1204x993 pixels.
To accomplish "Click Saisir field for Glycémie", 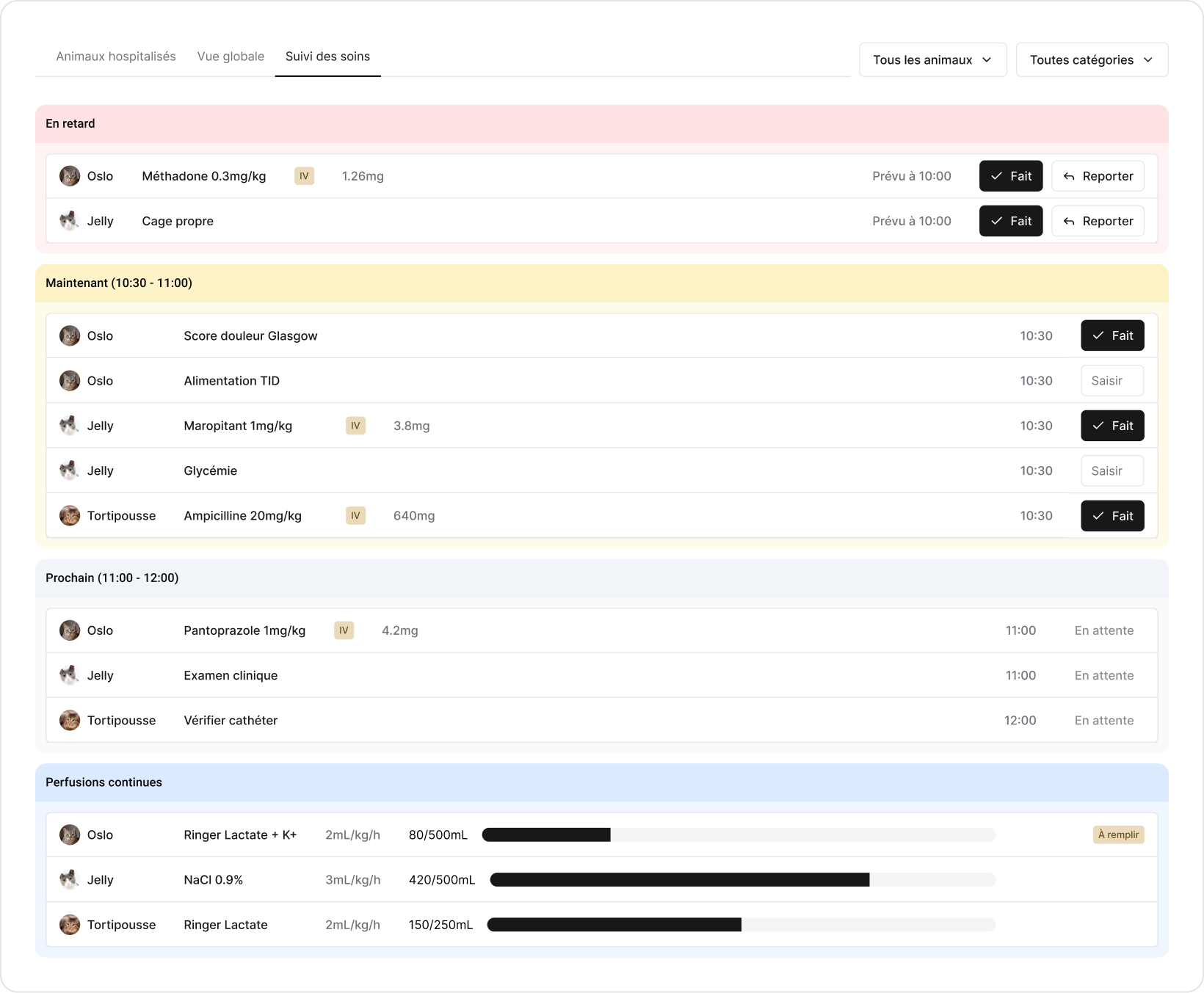I will pos(1112,470).
